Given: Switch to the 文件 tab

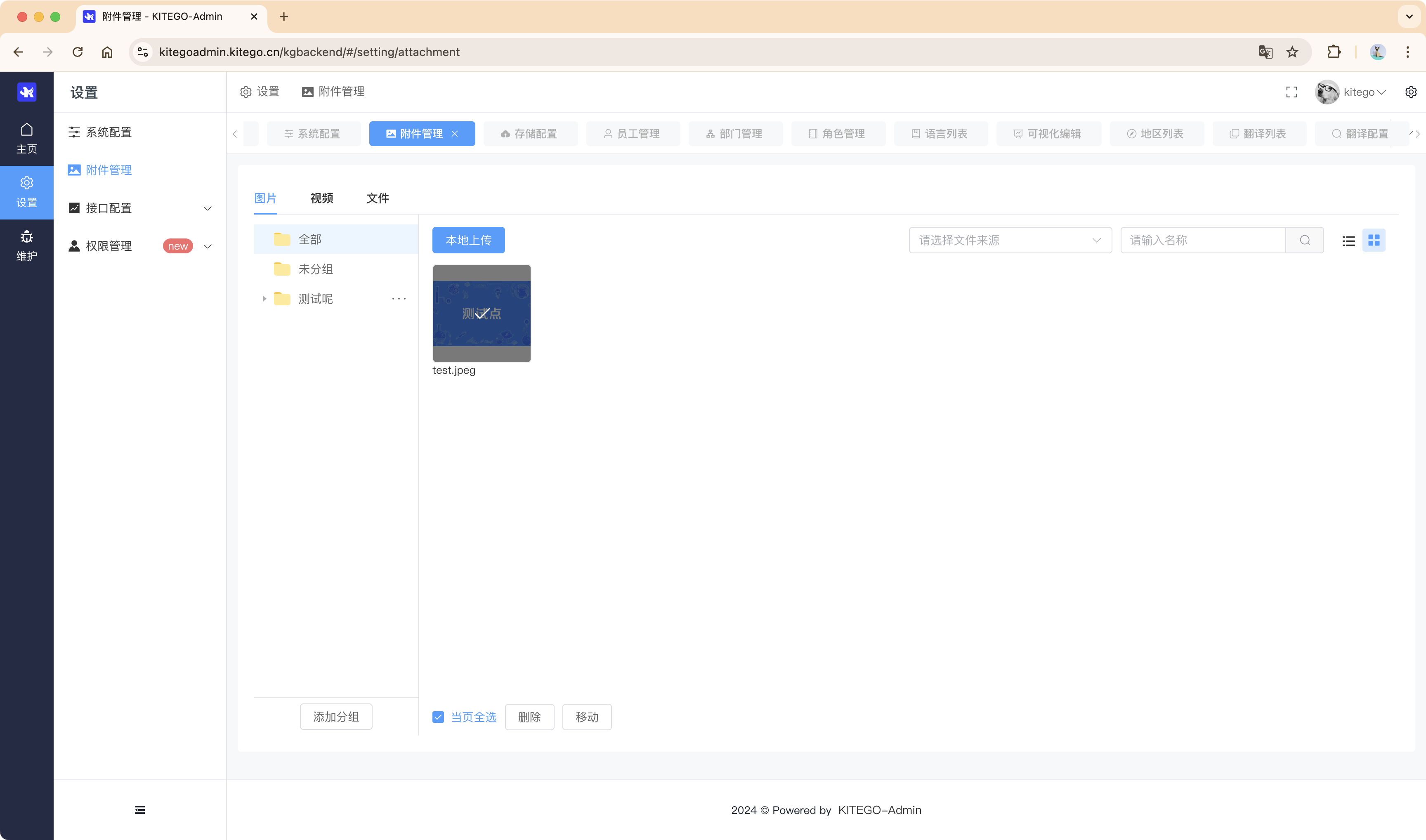Looking at the screenshot, I should coord(378,198).
